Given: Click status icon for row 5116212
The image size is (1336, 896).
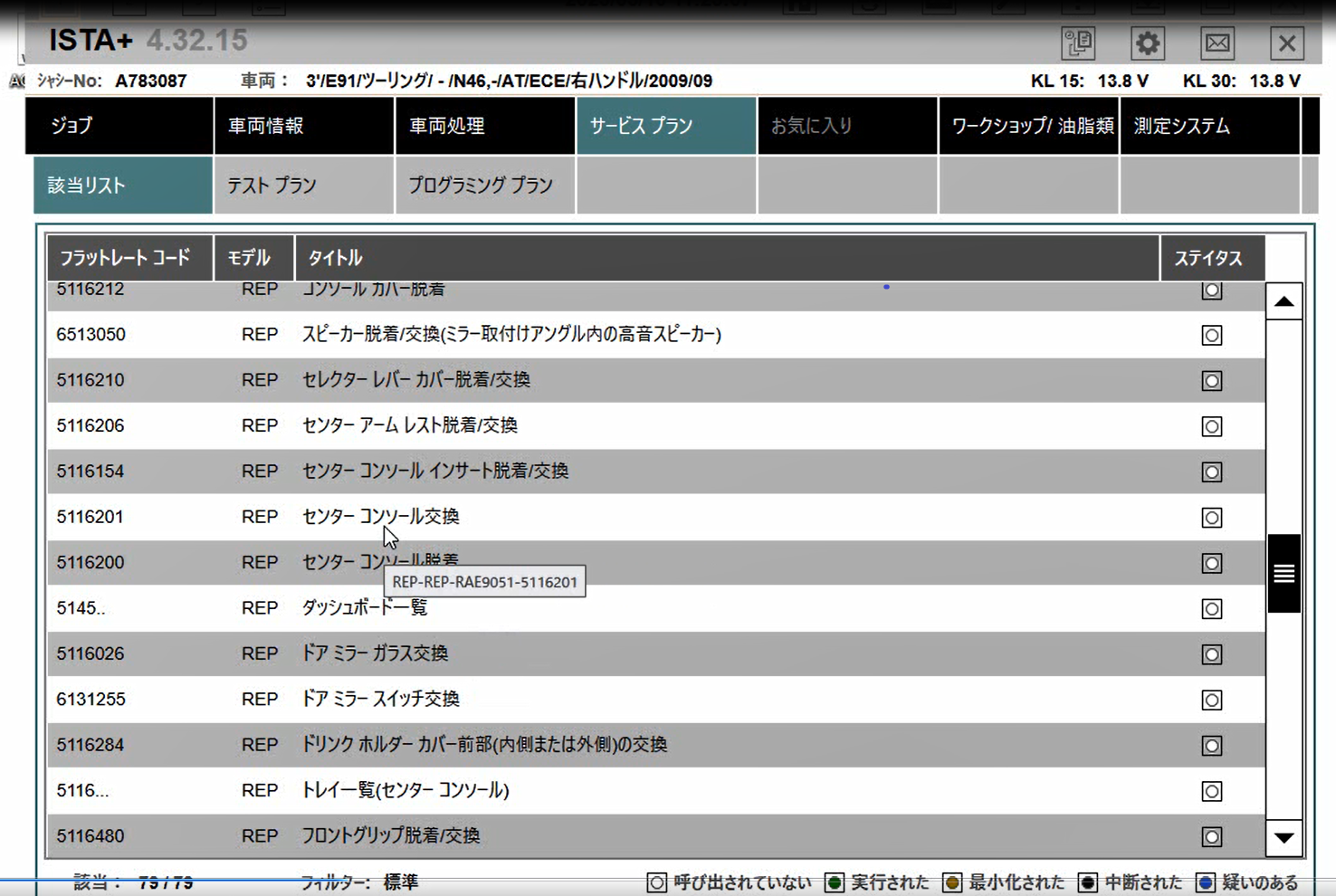Looking at the screenshot, I should [1212, 291].
